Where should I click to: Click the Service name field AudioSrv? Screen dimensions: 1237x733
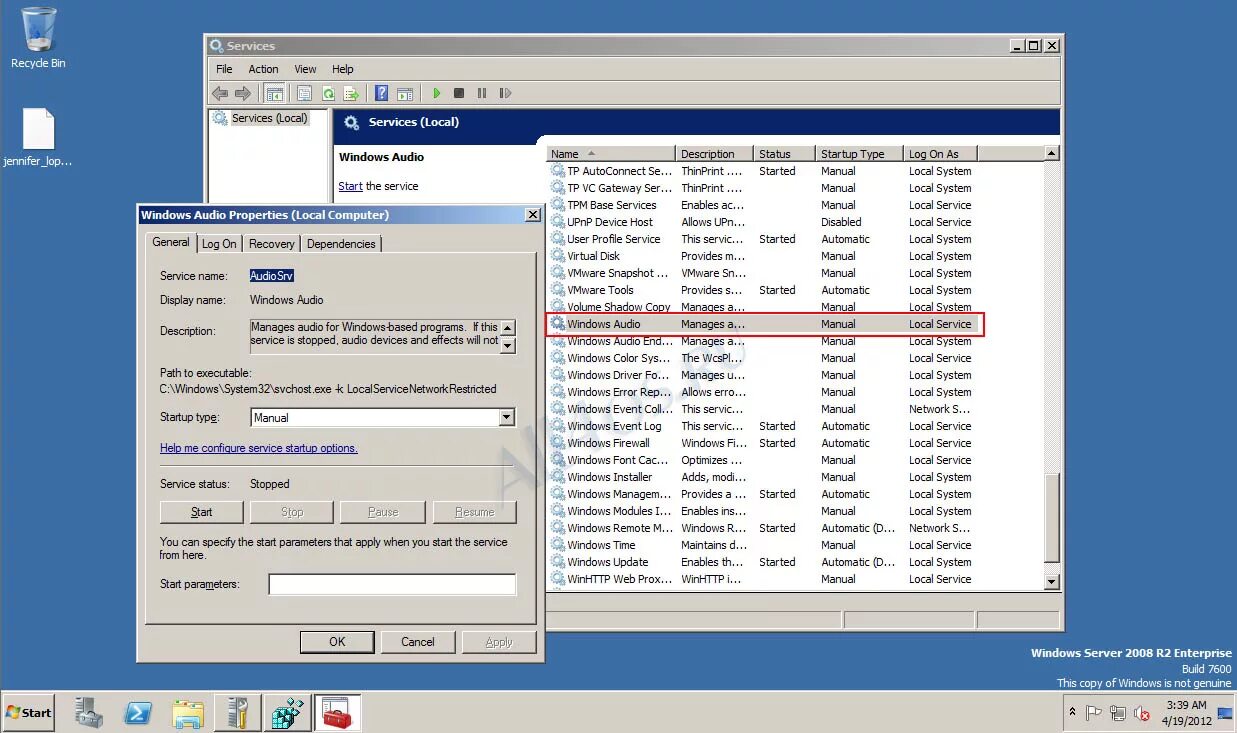(x=272, y=276)
